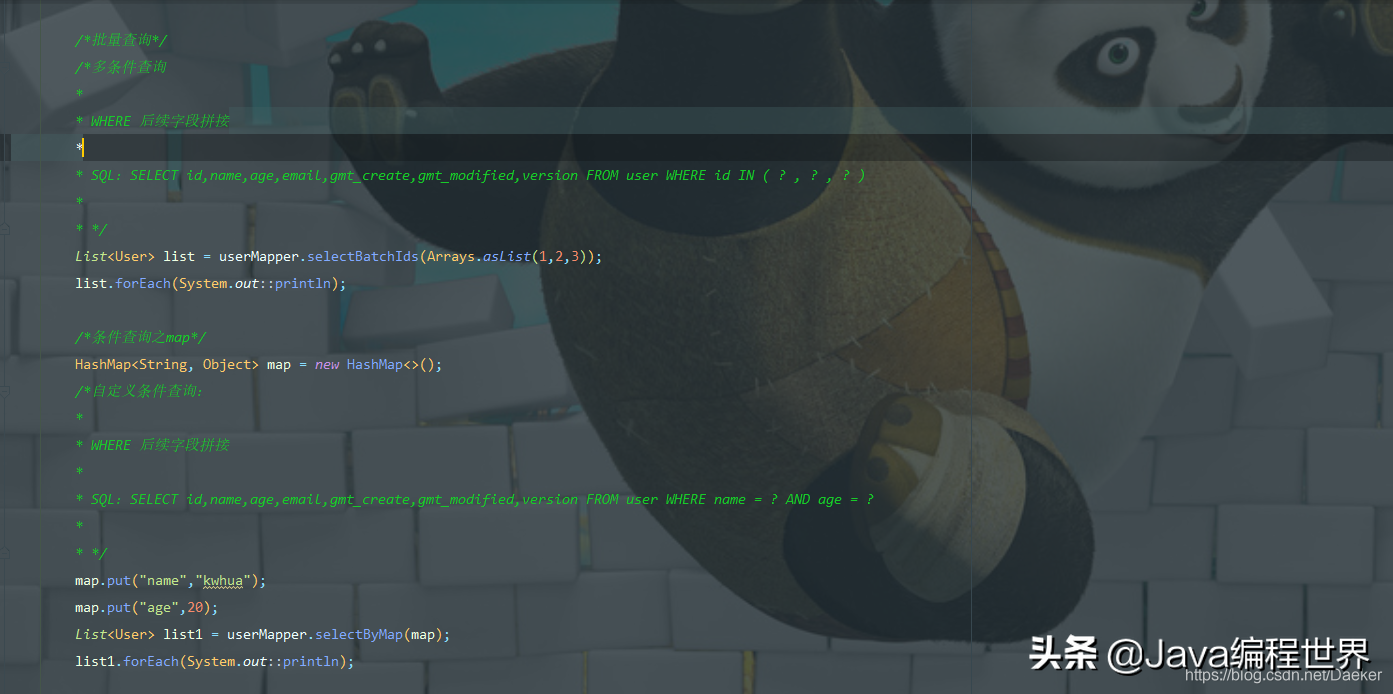
Task: Click the new keyword before HashMap<>()
Action: tap(327, 364)
